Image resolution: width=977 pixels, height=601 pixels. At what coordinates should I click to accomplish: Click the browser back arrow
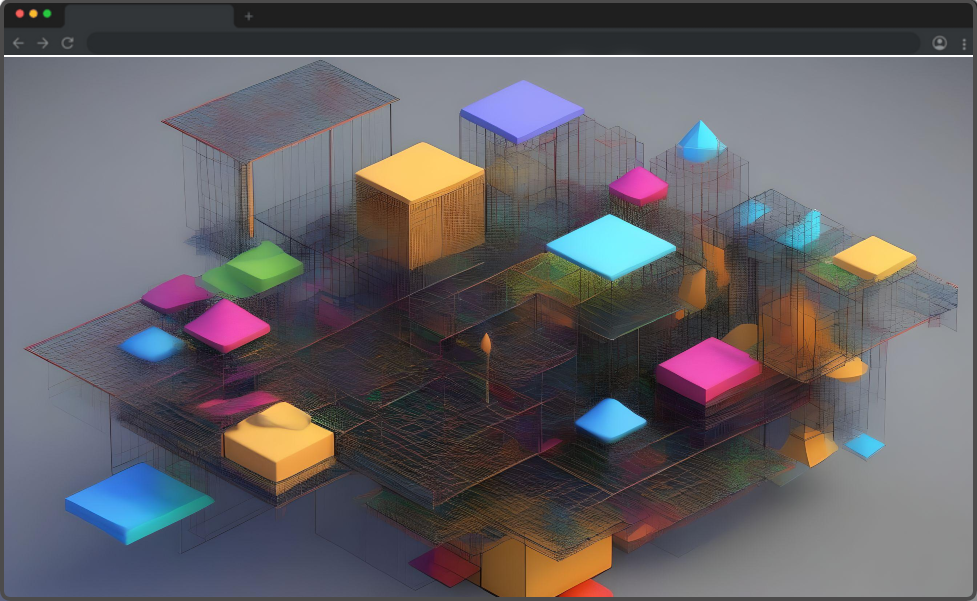(x=18, y=43)
